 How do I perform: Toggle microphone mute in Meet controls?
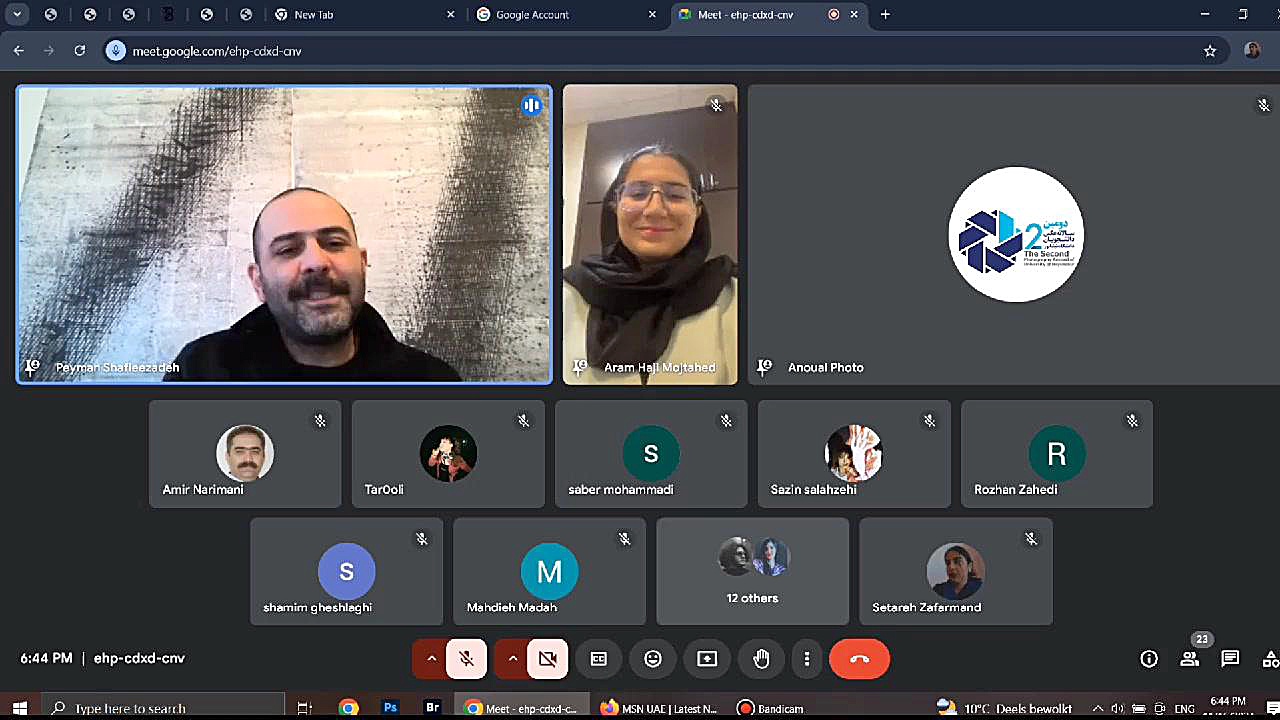[x=466, y=659]
